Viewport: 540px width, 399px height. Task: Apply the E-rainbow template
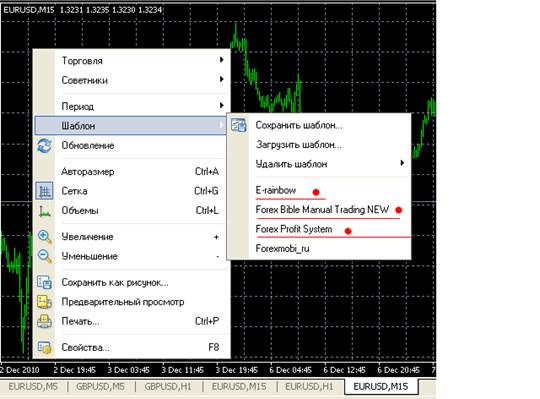tap(319, 190)
